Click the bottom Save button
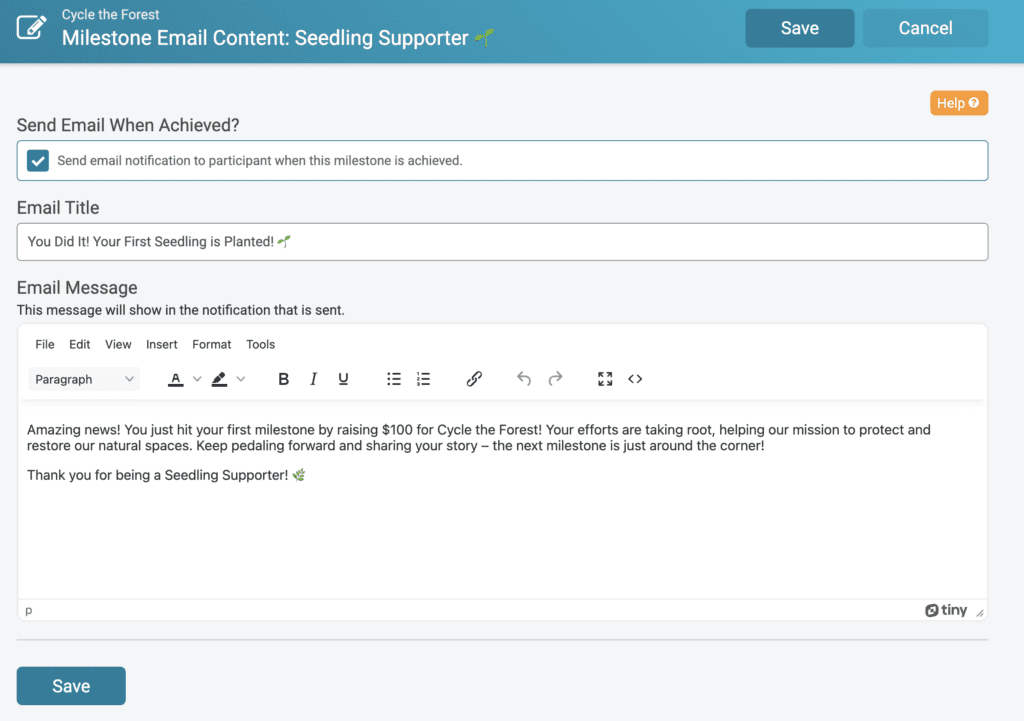1024x721 pixels. click(71, 686)
